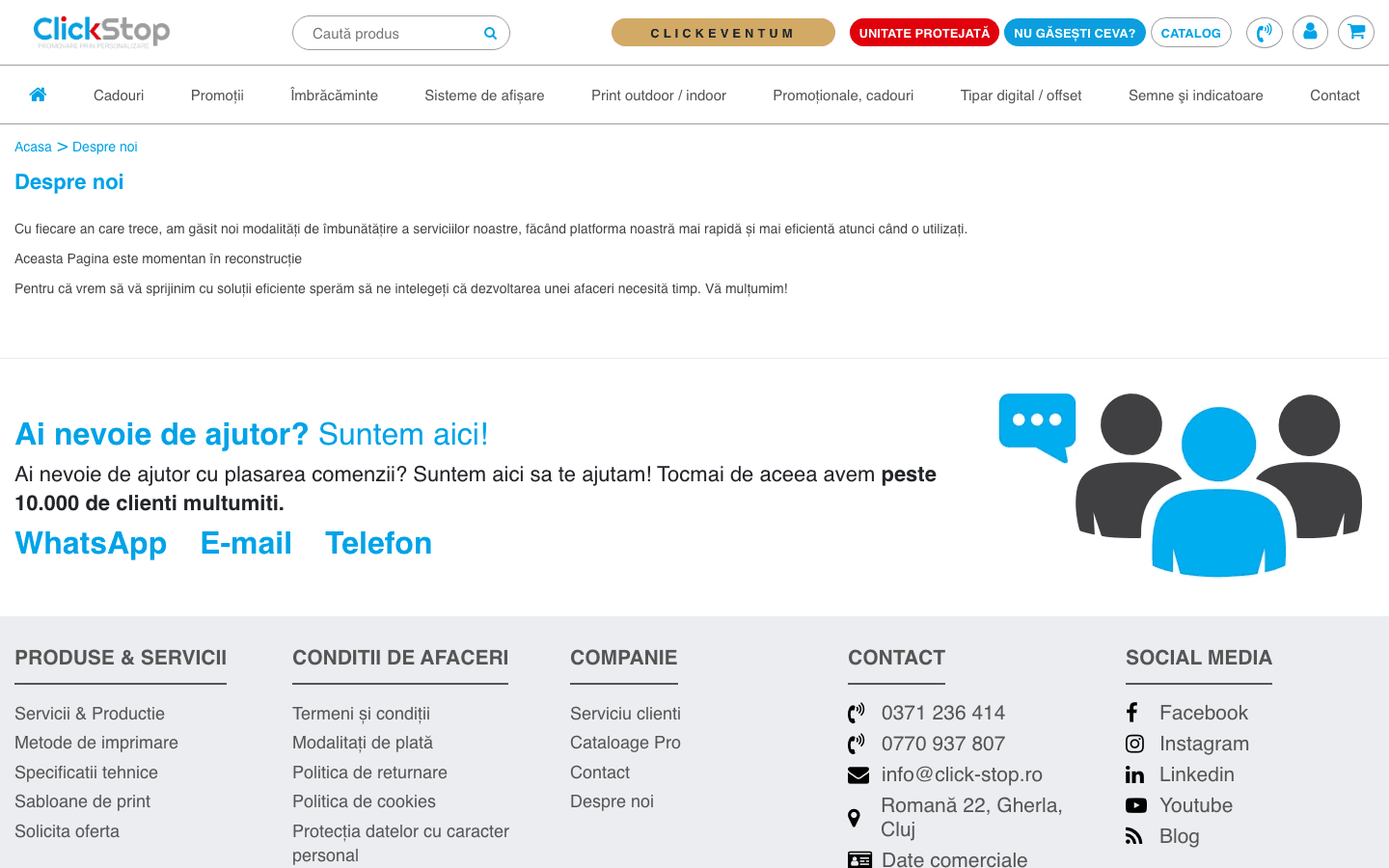The height and width of the screenshot is (868, 1389).
Task: Click the info@click-stop.ro email link
Action: 962,774
